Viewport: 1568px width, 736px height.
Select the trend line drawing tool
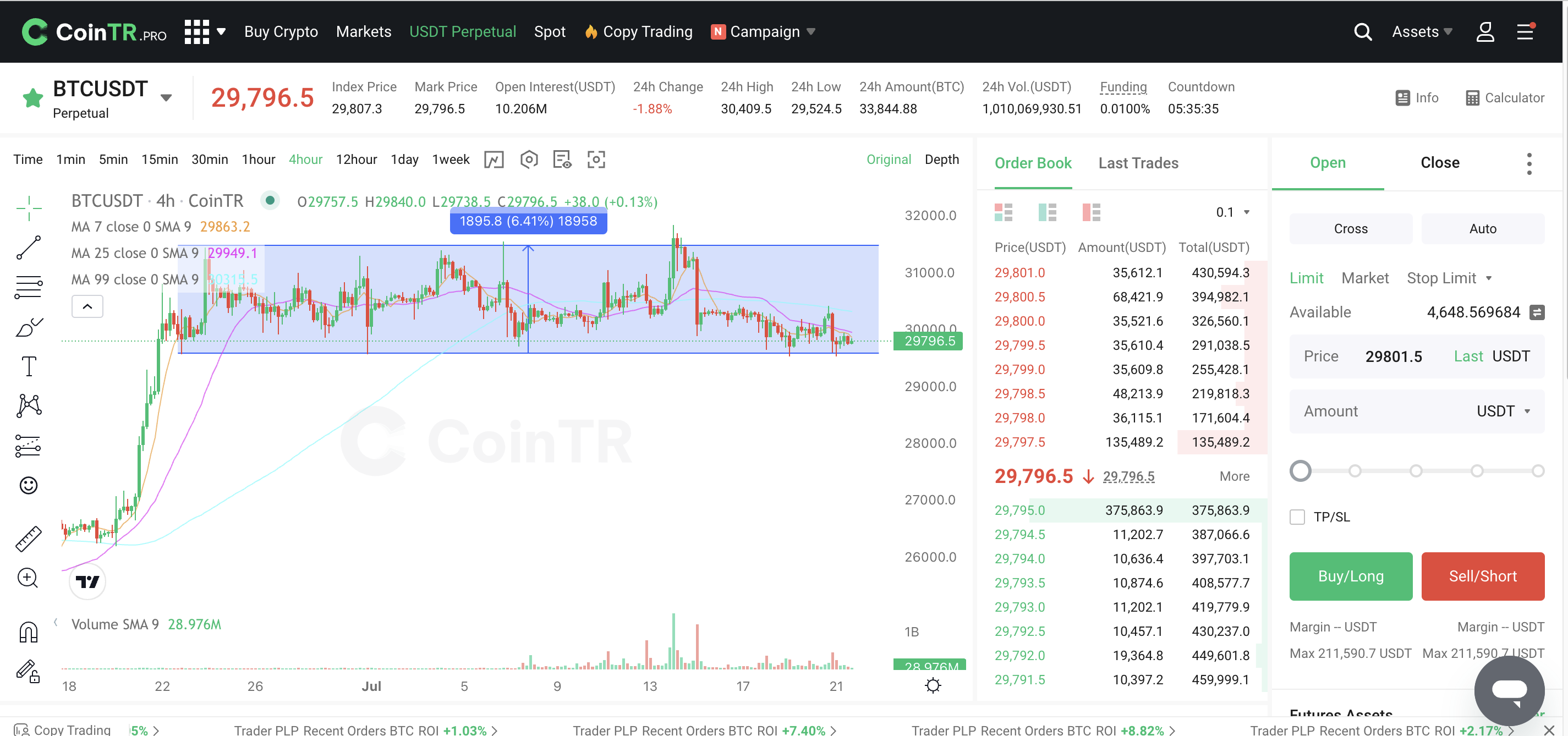tap(28, 248)
